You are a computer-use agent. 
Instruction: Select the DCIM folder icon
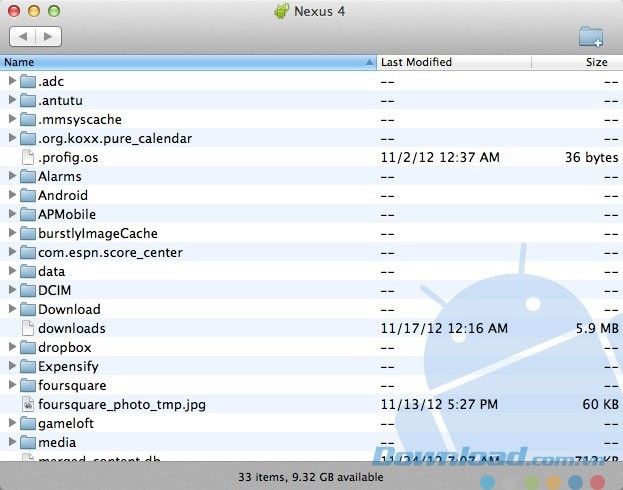[27, 290]
